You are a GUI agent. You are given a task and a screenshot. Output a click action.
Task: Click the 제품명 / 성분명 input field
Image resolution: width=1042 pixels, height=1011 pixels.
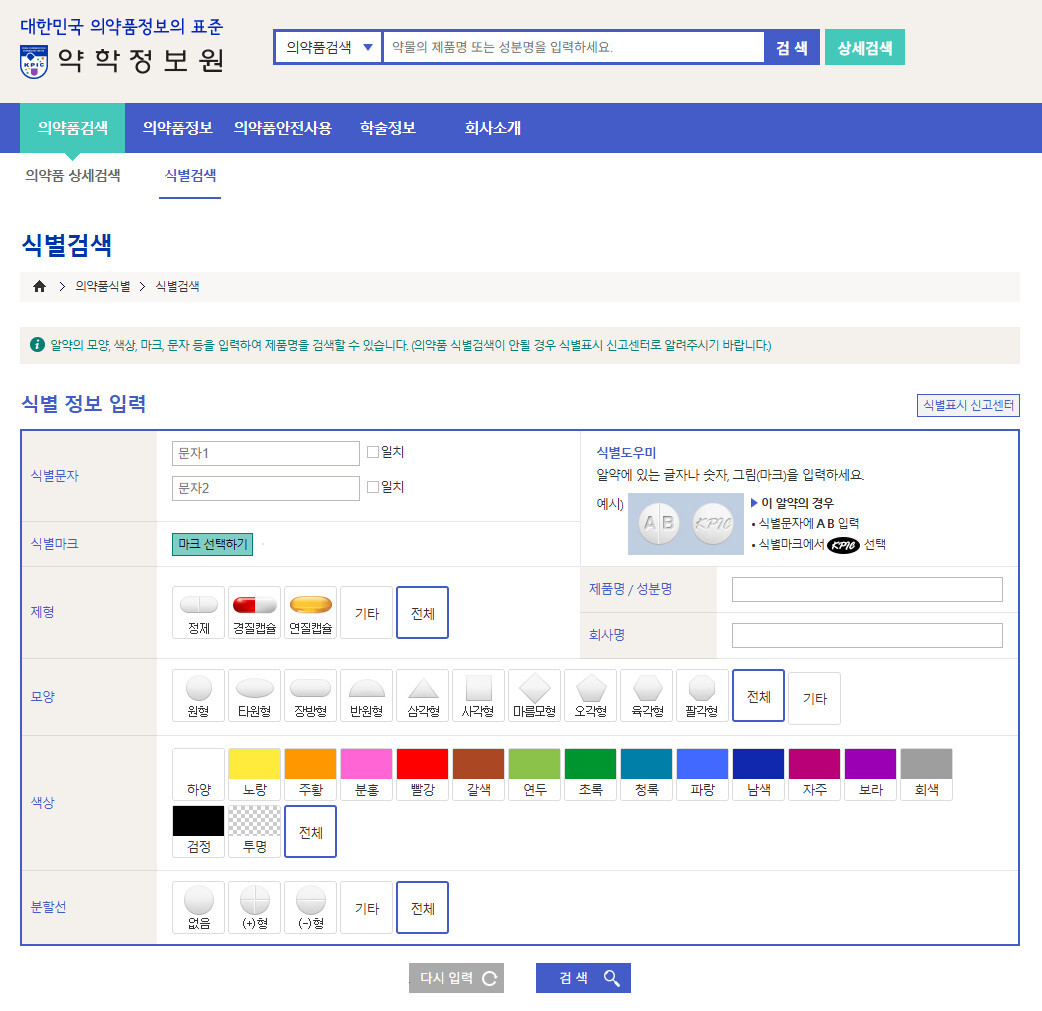tap(866, 589)
